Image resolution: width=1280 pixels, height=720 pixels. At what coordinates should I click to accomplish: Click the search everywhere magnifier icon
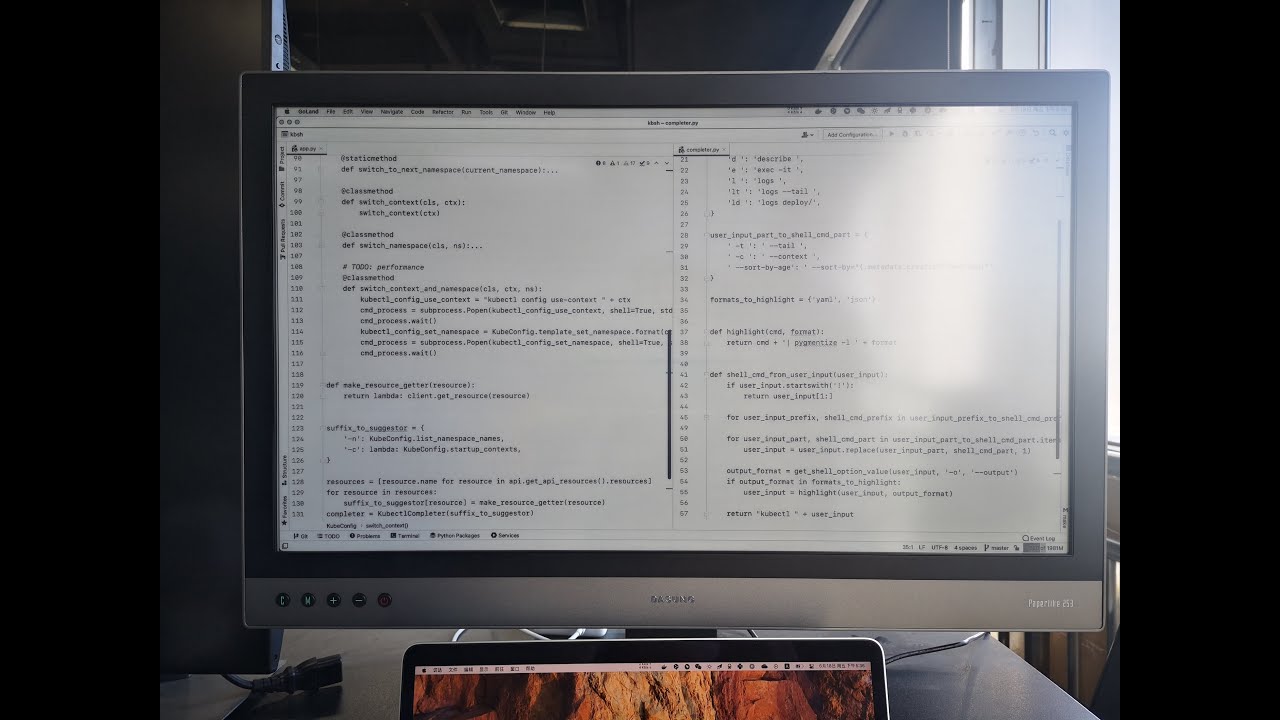1052,133
